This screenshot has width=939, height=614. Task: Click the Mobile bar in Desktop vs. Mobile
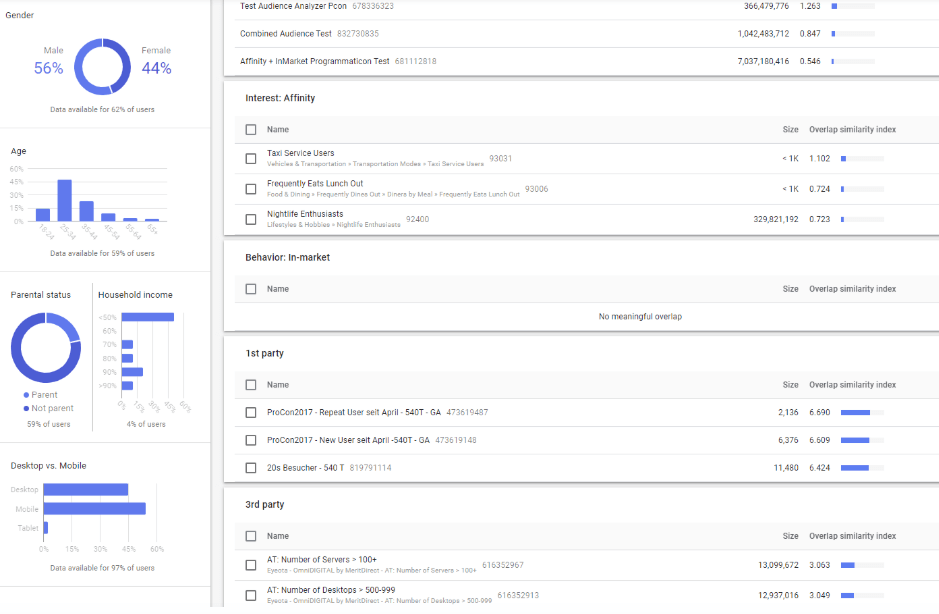tap(94, 508)
